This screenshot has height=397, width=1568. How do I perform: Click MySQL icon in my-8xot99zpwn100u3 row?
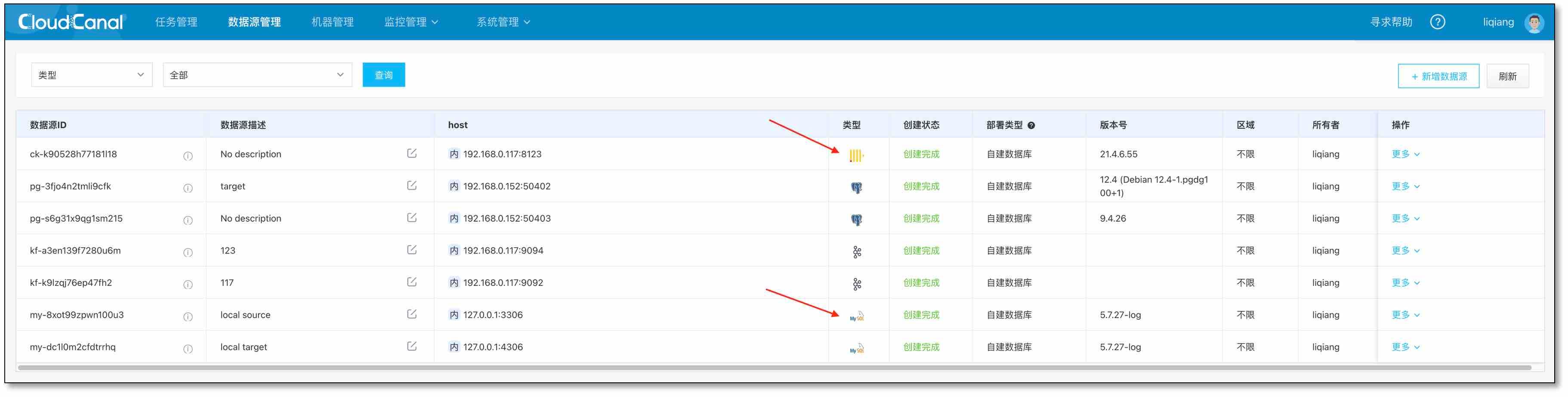click(856, 316)
